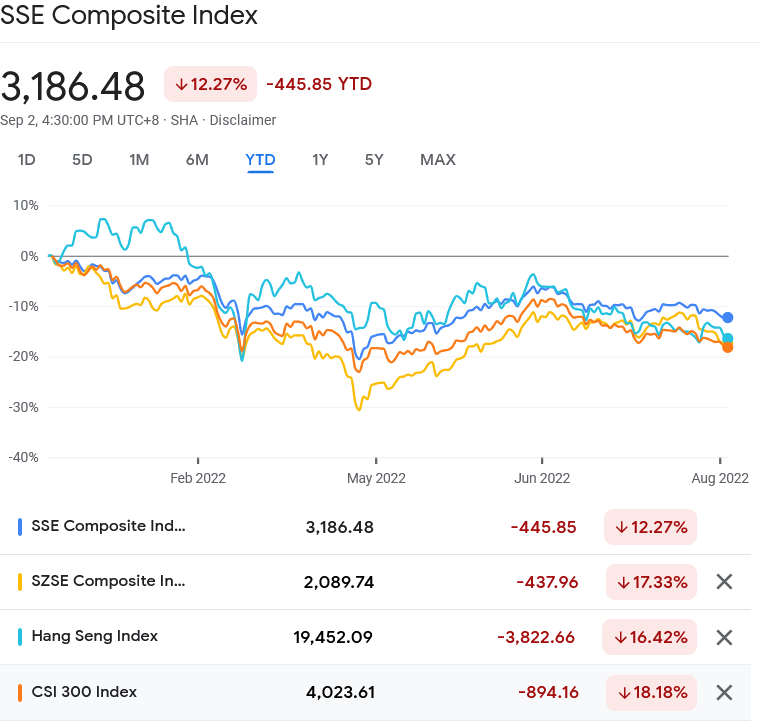This screenshot has width=765, height=724.
Task: Remove SZSE Composite Index comparison
Action: 724,582
